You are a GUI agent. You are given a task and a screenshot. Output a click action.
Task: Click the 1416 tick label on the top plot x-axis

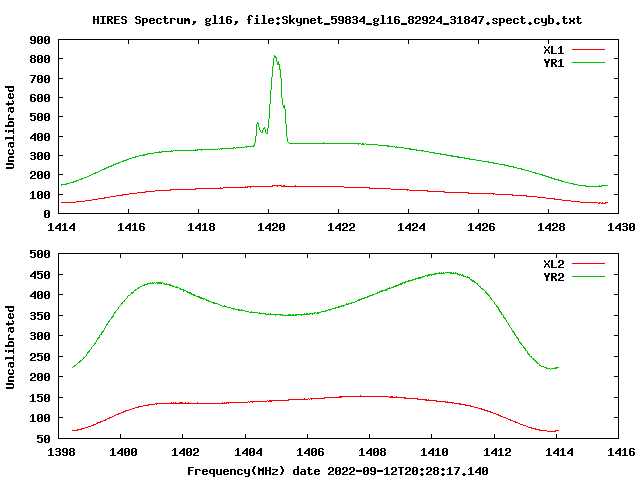(131, 227)
